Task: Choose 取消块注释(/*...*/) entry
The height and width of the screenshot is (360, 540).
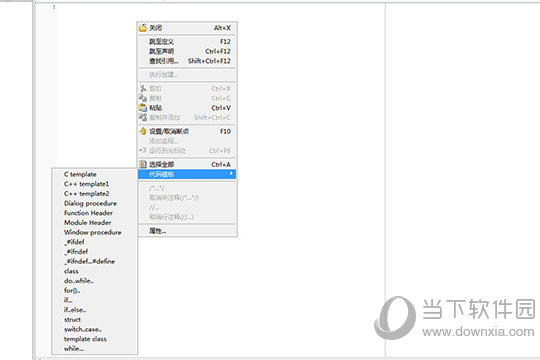Action: coord(187,198)
